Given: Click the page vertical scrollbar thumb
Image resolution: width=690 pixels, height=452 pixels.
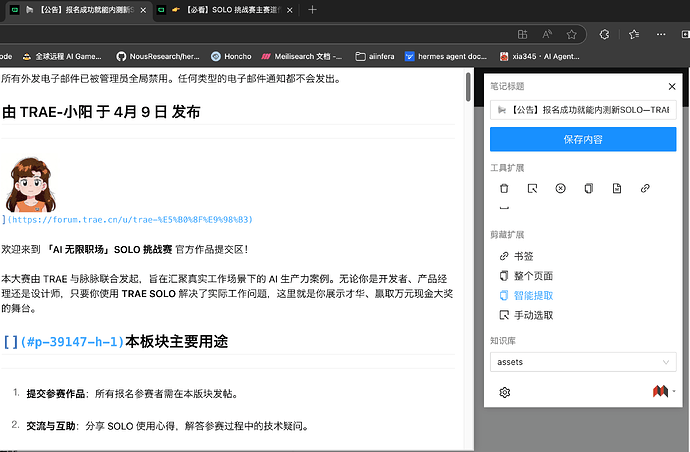Looking at the screenshot, I should coord(468,87).
